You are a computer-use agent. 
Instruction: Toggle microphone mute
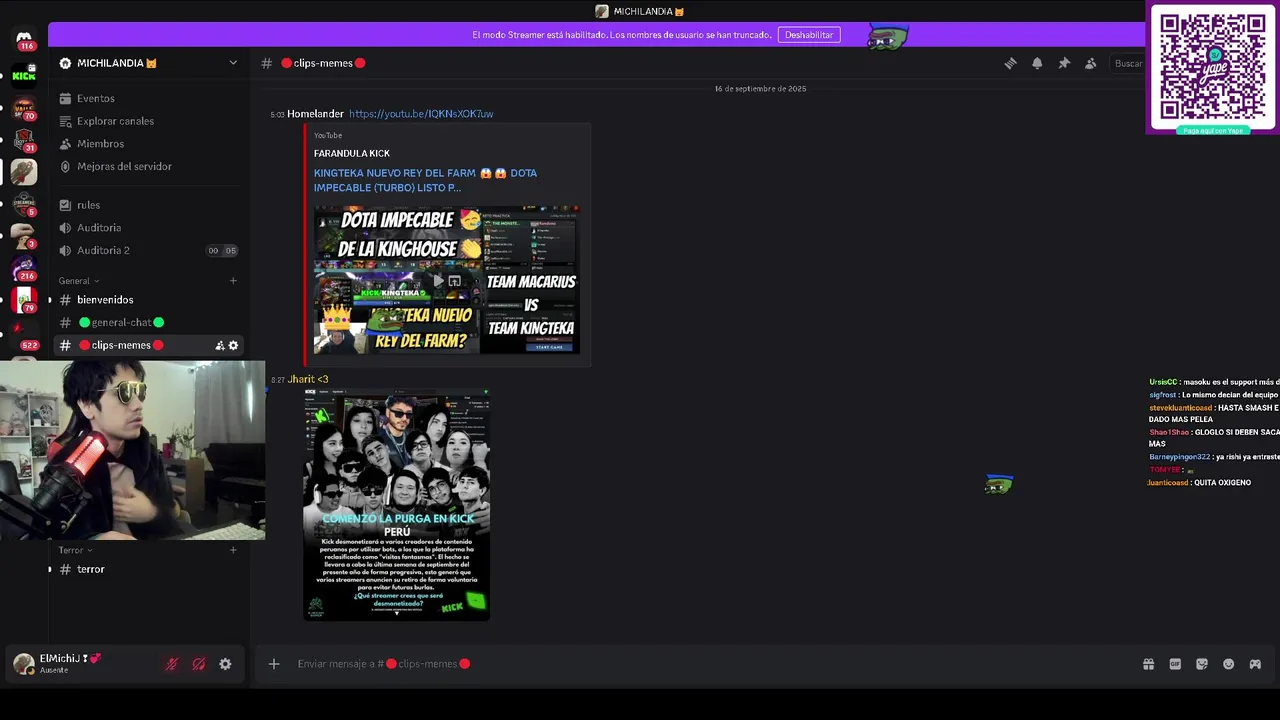[x=172, y=664]
